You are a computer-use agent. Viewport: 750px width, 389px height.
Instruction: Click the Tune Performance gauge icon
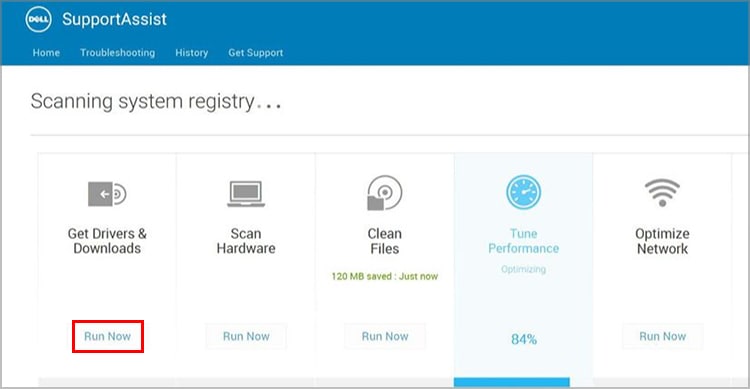523,192
